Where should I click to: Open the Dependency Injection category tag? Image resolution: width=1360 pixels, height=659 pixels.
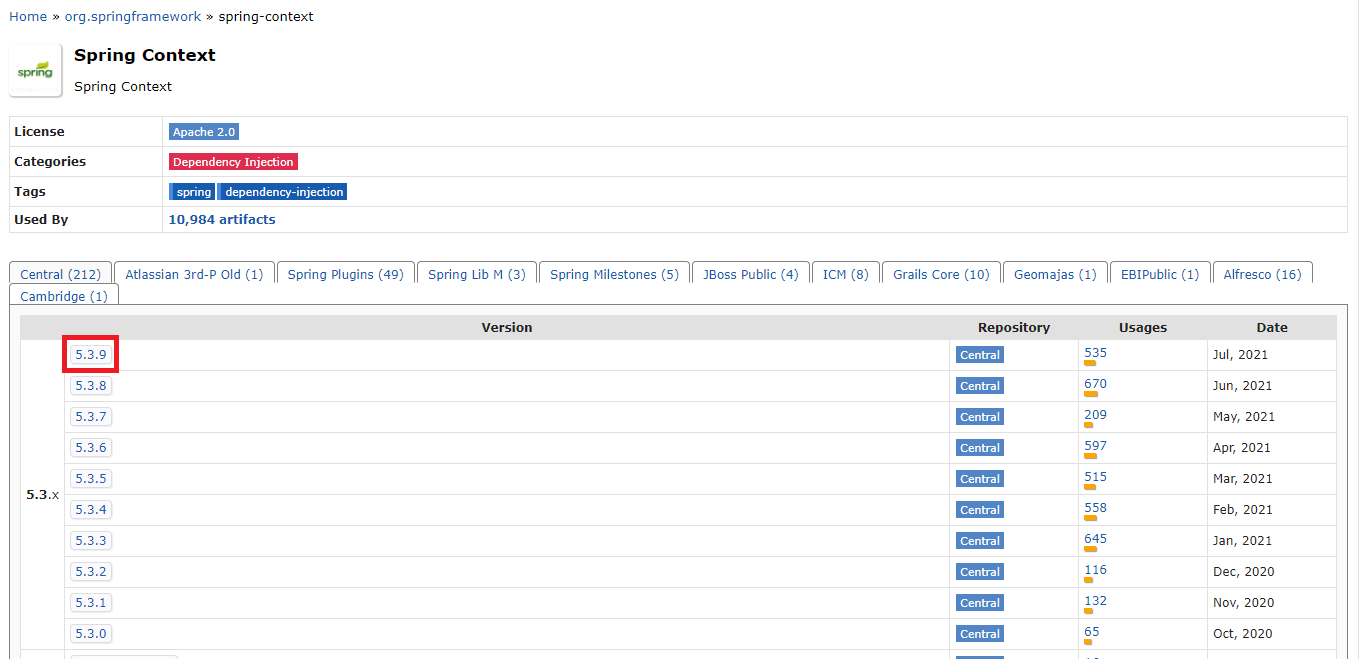(233, 162)
